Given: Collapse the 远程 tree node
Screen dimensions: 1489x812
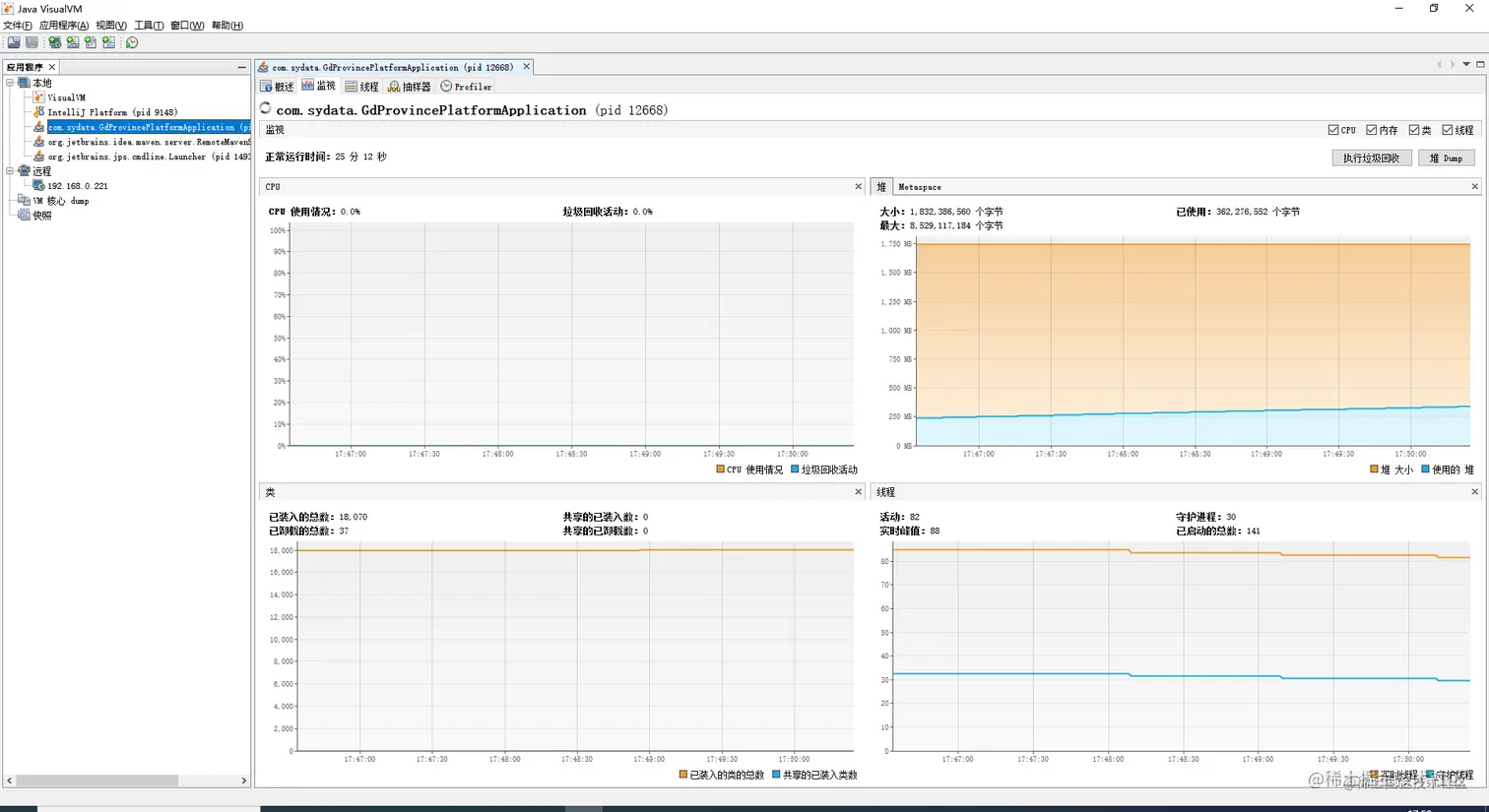Looking at the screenshot, I should click(10, 171).
